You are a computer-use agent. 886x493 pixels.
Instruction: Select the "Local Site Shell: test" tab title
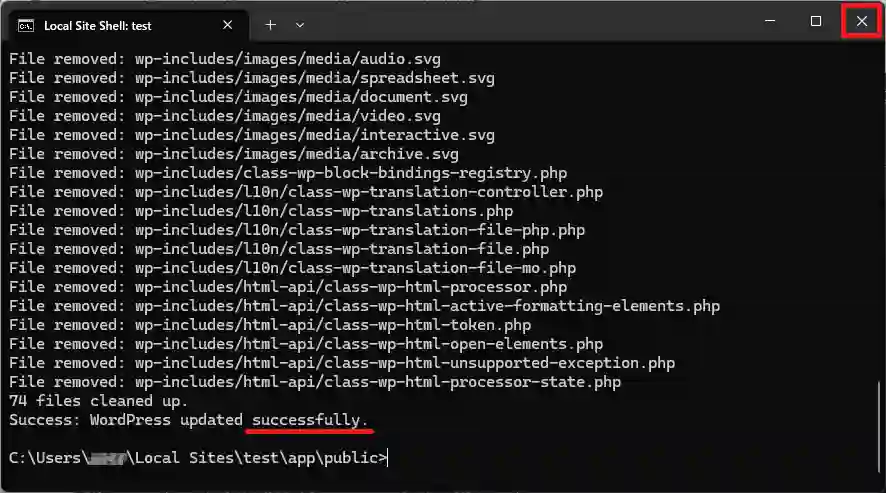tap(98, 25)
